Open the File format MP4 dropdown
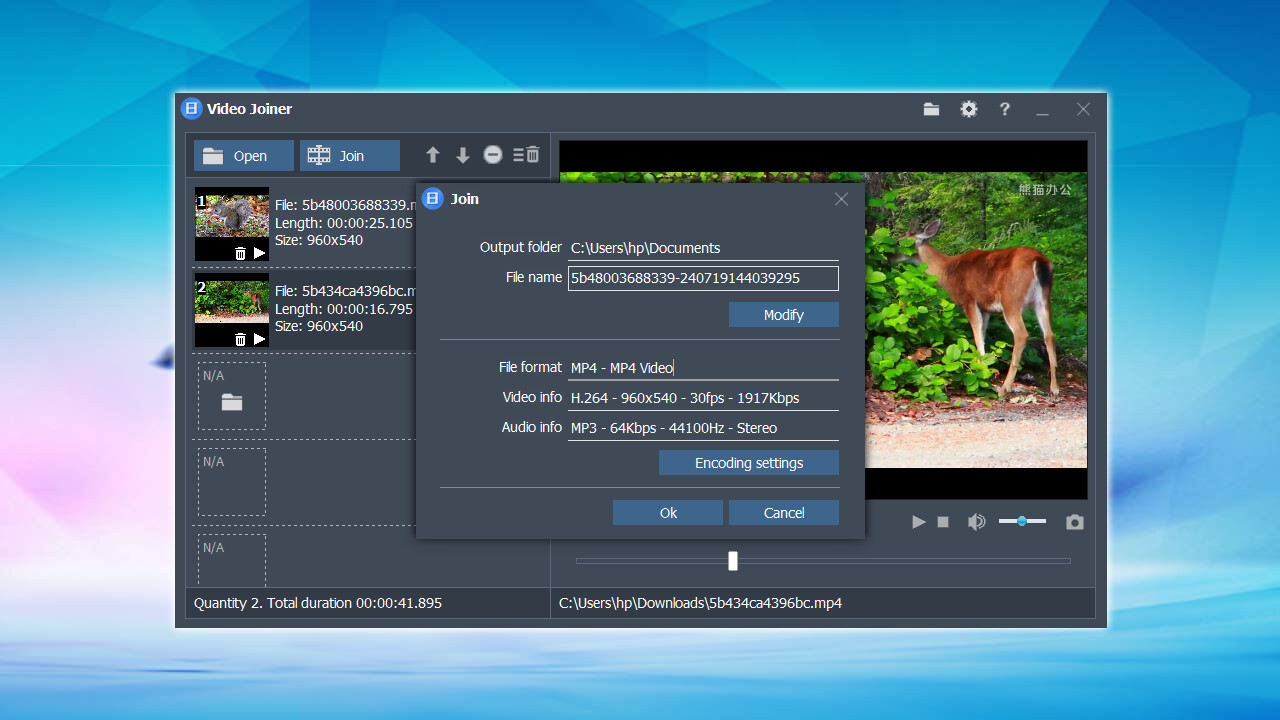1280x720 pixels. (x=703, y=368)
